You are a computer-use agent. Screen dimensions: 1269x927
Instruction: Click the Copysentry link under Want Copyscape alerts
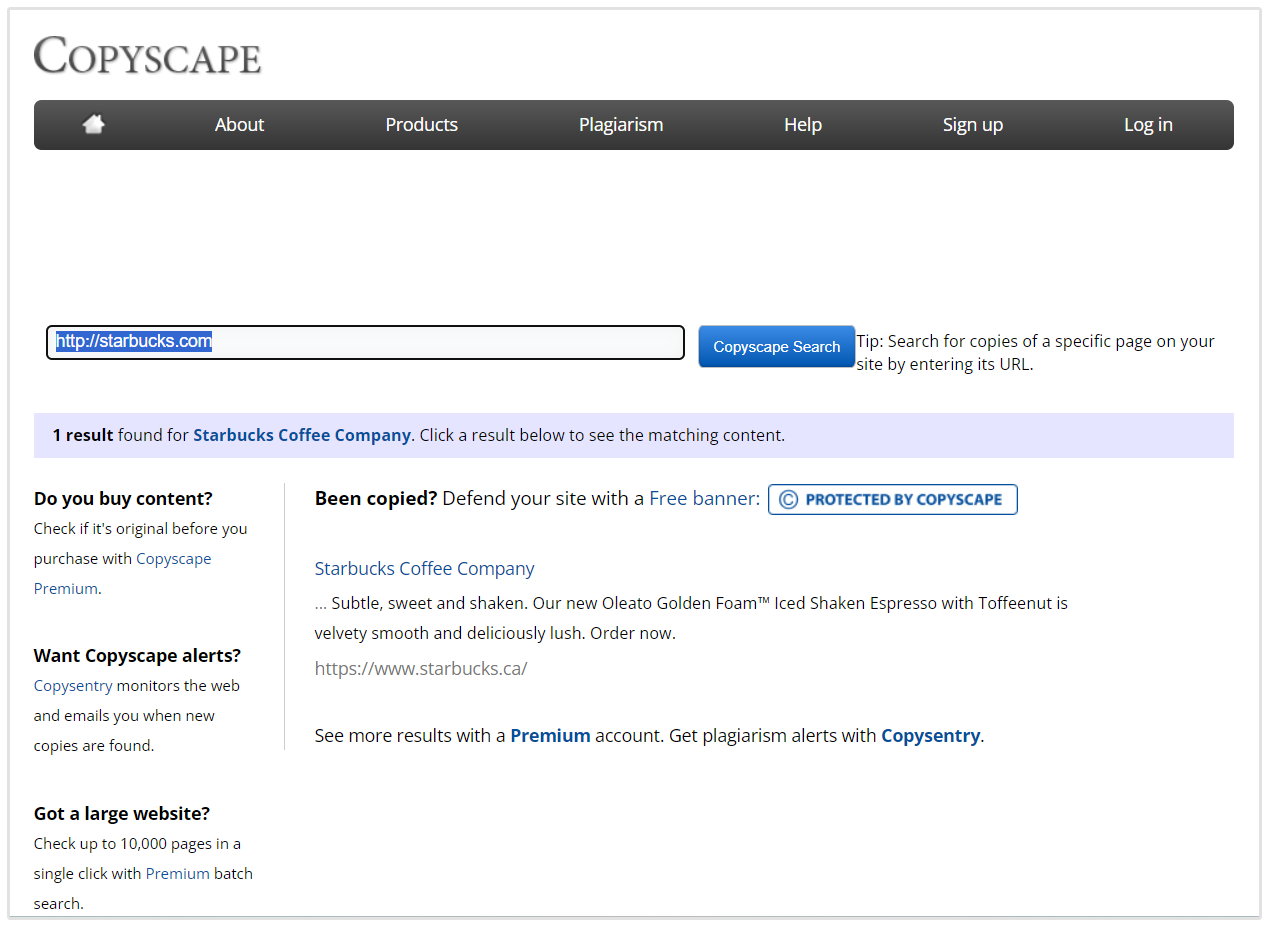point(73,686)
